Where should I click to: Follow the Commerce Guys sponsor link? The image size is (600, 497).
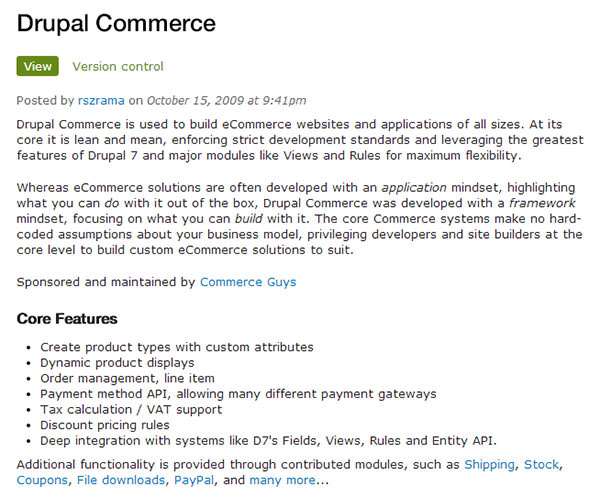click(x=248, y=282)
